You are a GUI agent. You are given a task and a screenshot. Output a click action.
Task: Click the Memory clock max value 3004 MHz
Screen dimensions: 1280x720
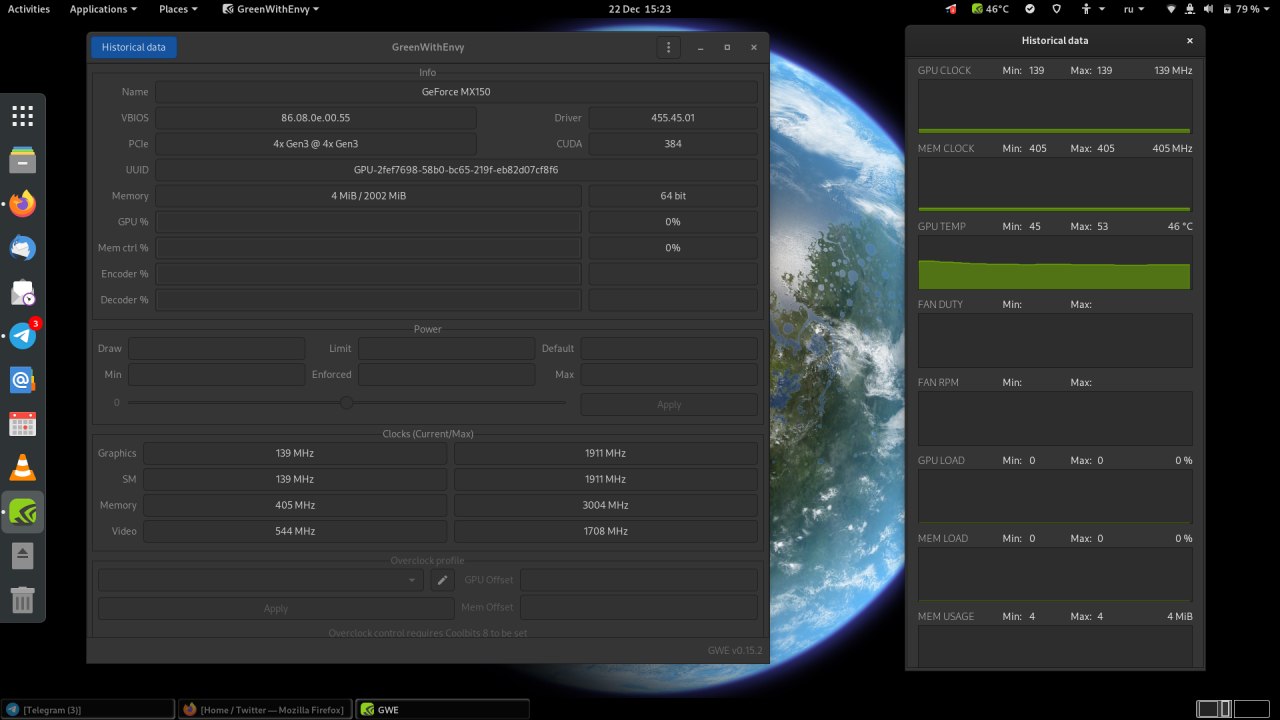tap(606, 505)
